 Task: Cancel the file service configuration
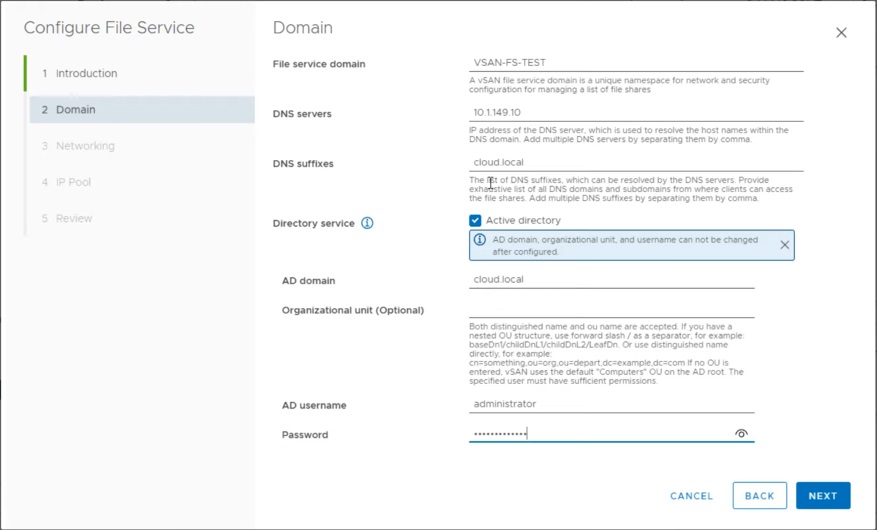(x=691, y=496)
